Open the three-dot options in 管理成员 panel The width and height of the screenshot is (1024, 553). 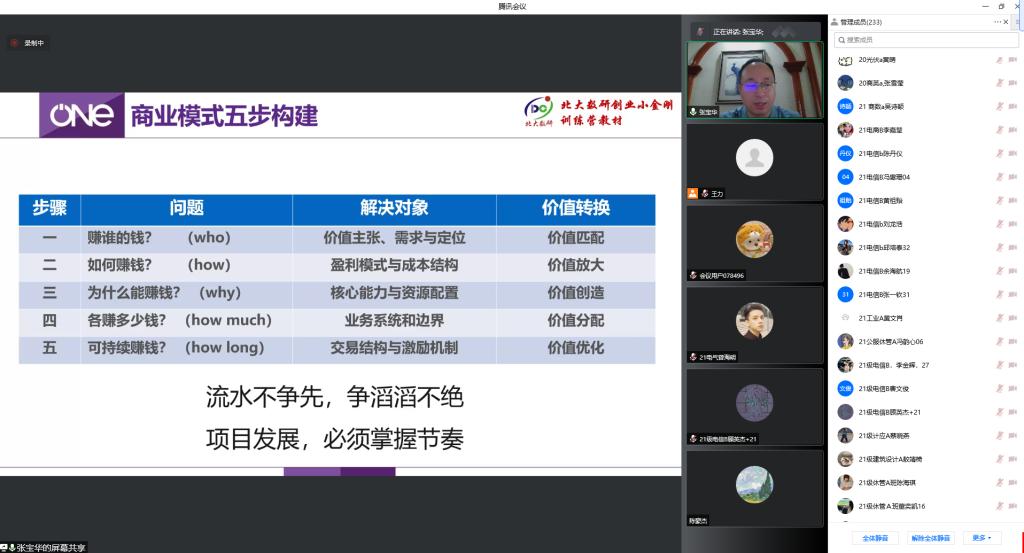(x=997, y=21)
